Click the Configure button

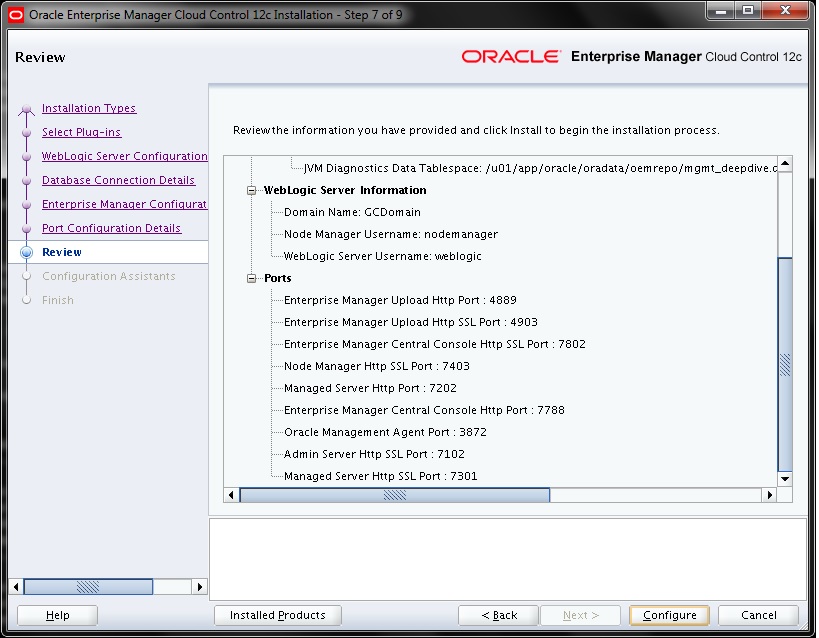(x=669, y=615)
